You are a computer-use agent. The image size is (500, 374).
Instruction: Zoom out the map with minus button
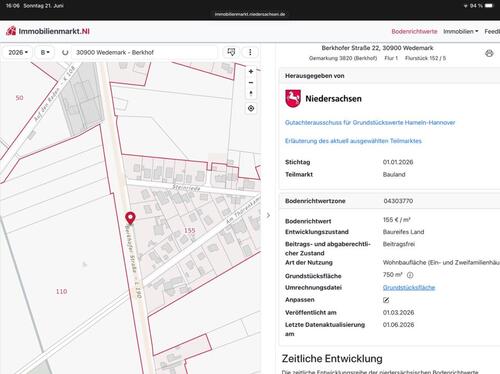coord(251,83)
